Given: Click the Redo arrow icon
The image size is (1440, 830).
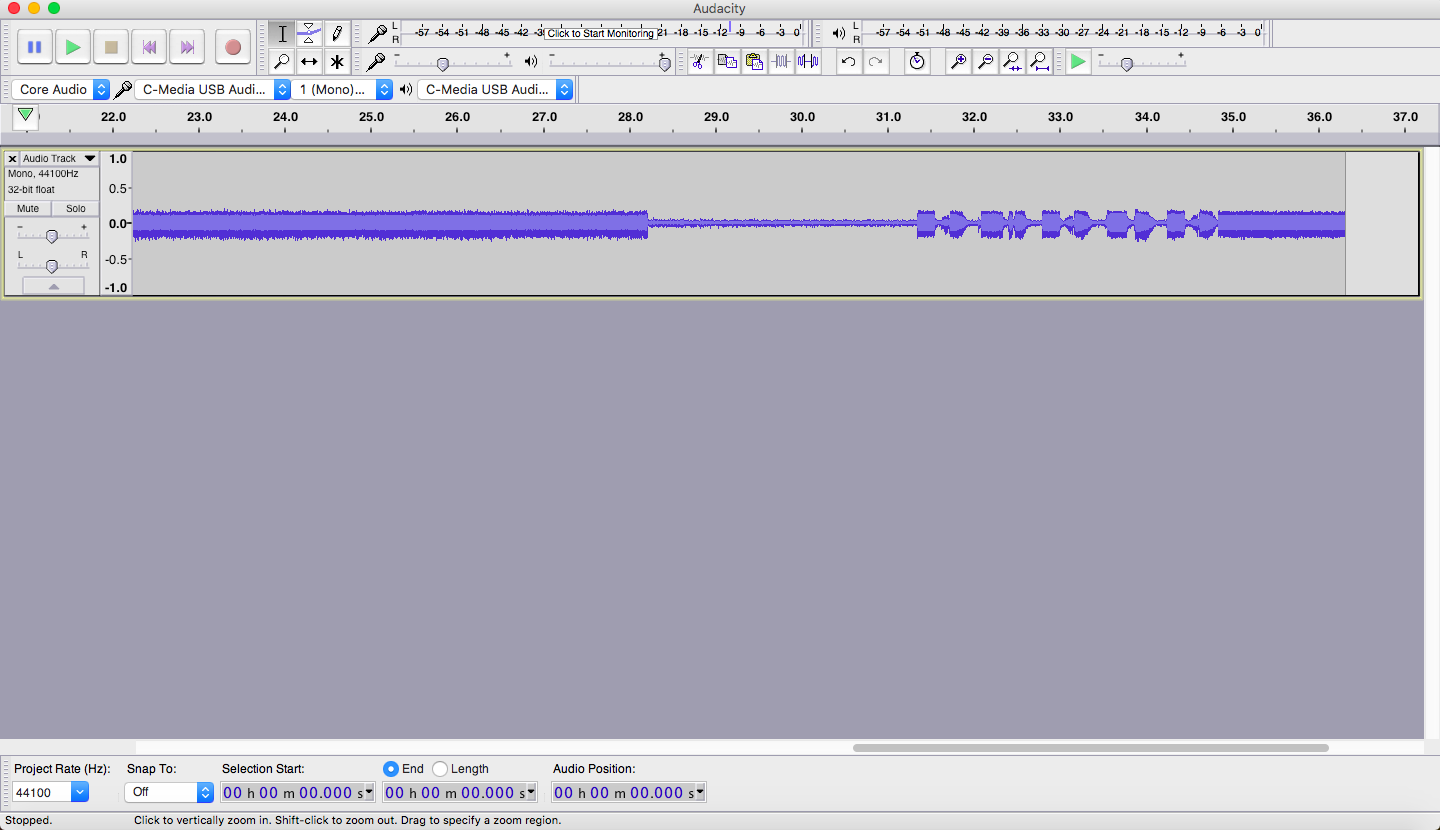Looking at the screenshot, I should pyautogui.click(x=875, y=62).
